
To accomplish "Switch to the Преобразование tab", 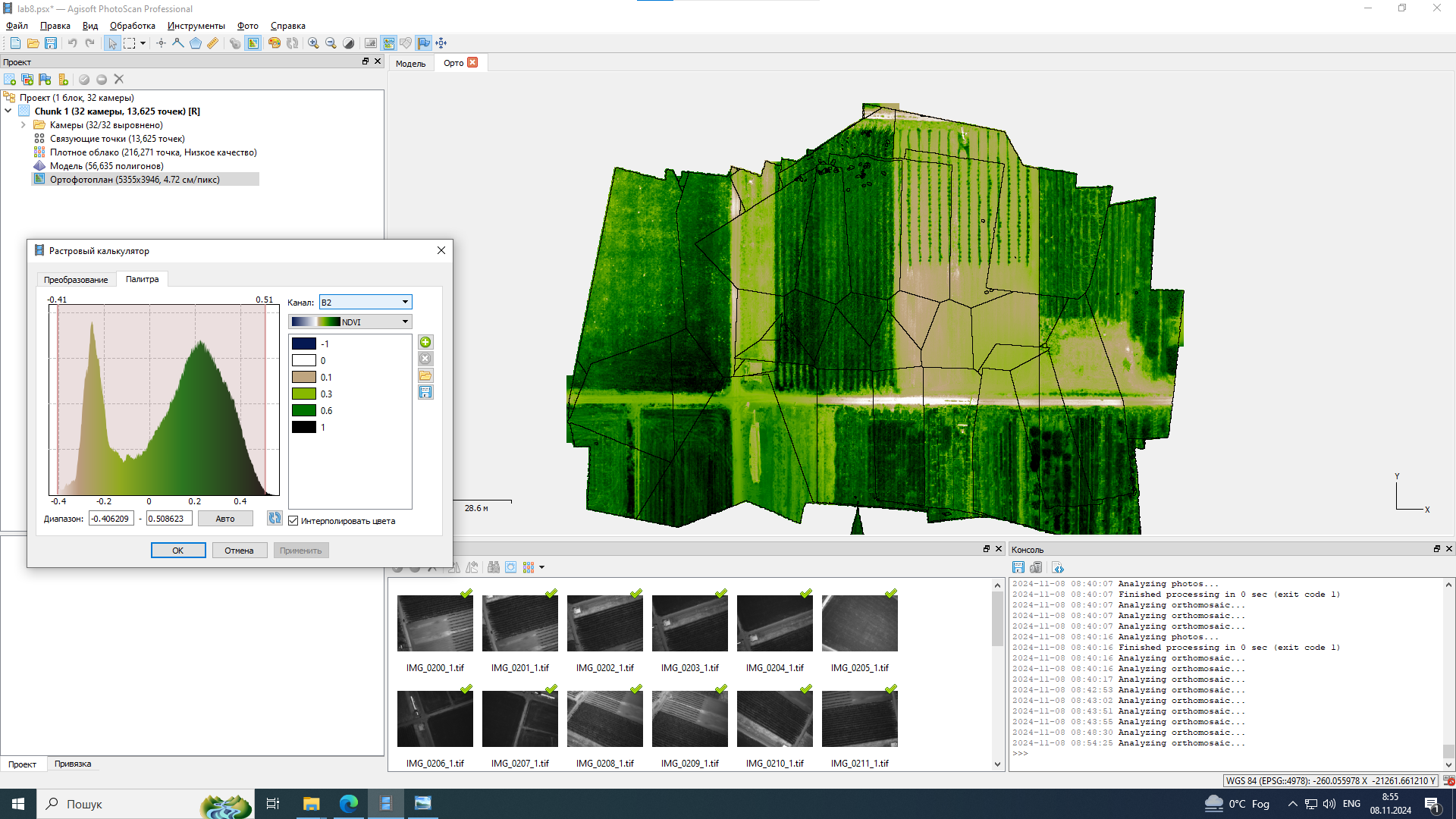I will click(x=76, y=280).
